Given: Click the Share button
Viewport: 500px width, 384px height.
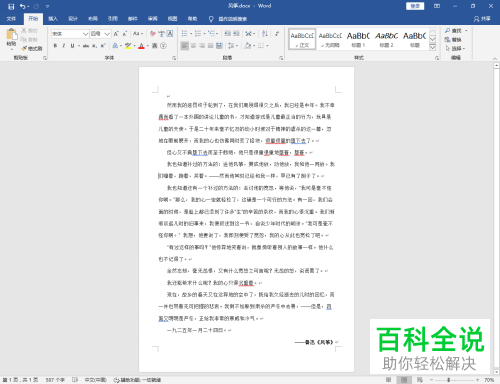Looking at the screenshot, I should click(482, 19).
